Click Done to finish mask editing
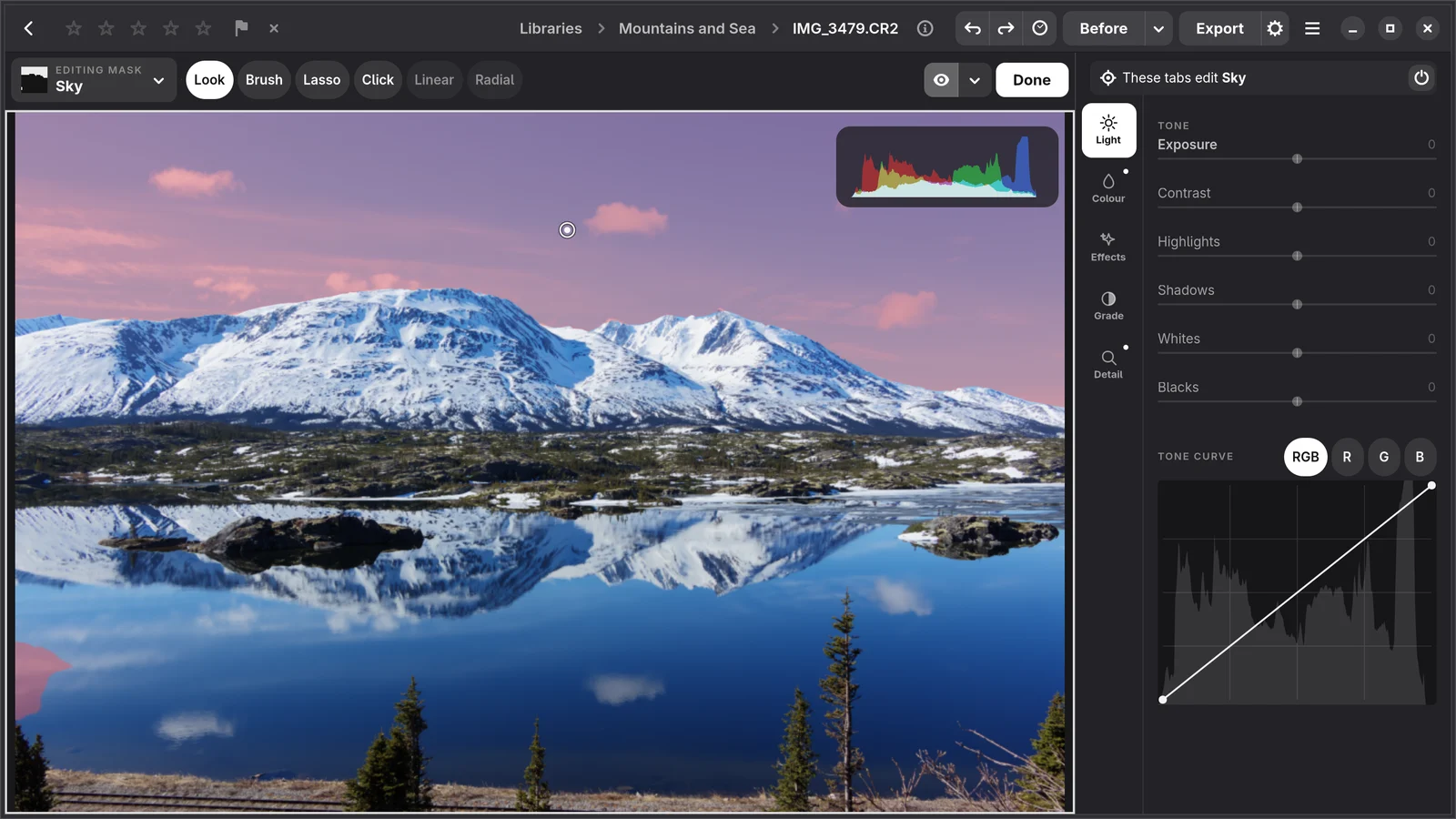The height and width of the screenshot is (819, 1456). (x=1032, y=80)
